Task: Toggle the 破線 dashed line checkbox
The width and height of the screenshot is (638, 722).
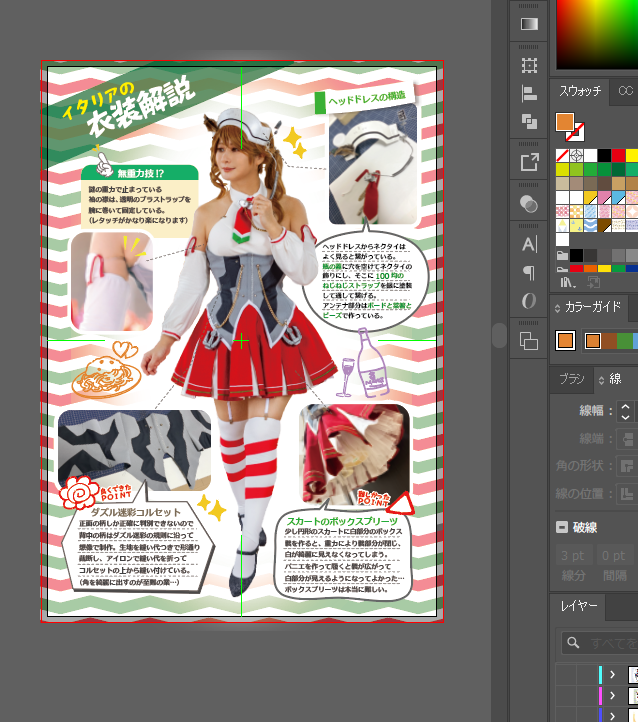Action: (562, 527)
